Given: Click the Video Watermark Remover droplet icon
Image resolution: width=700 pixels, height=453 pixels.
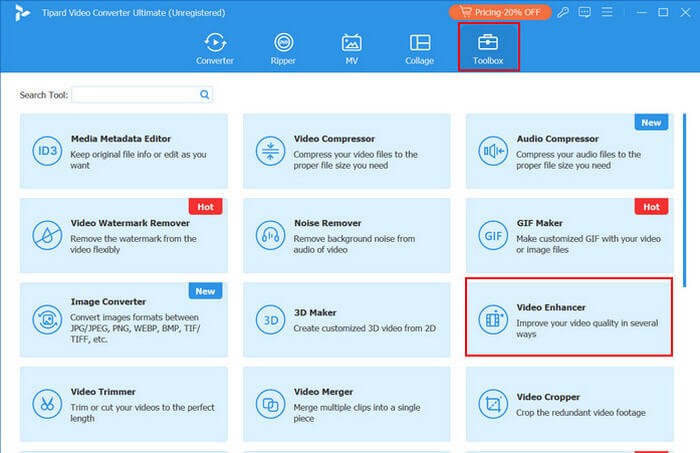Looking at the screenshot, I should (x=47, y=235).
